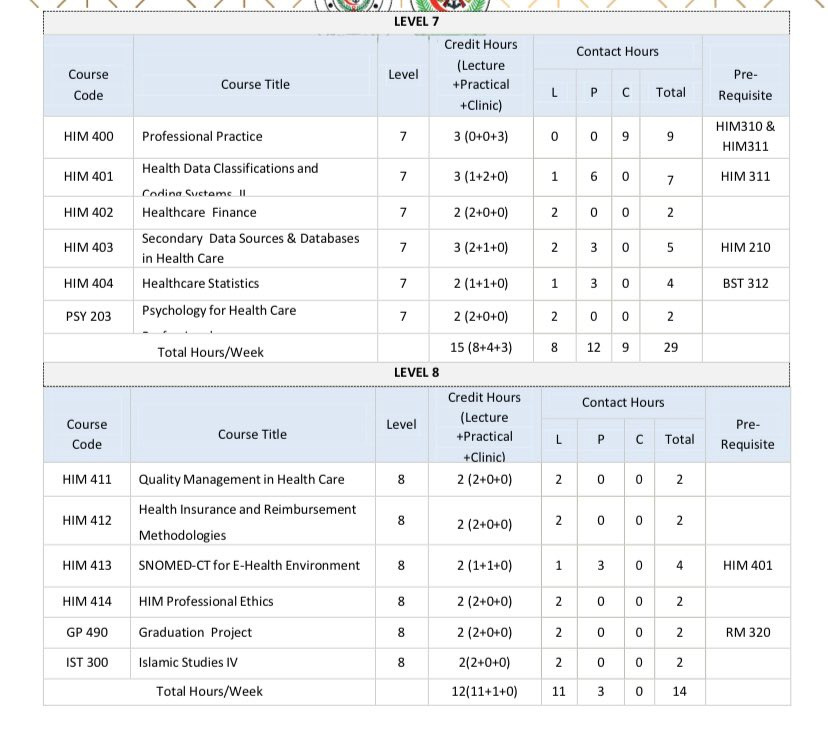828x737 pixels.
Task: Select course code GP 490
Action: pyautogui.click(x=87, y=632)
